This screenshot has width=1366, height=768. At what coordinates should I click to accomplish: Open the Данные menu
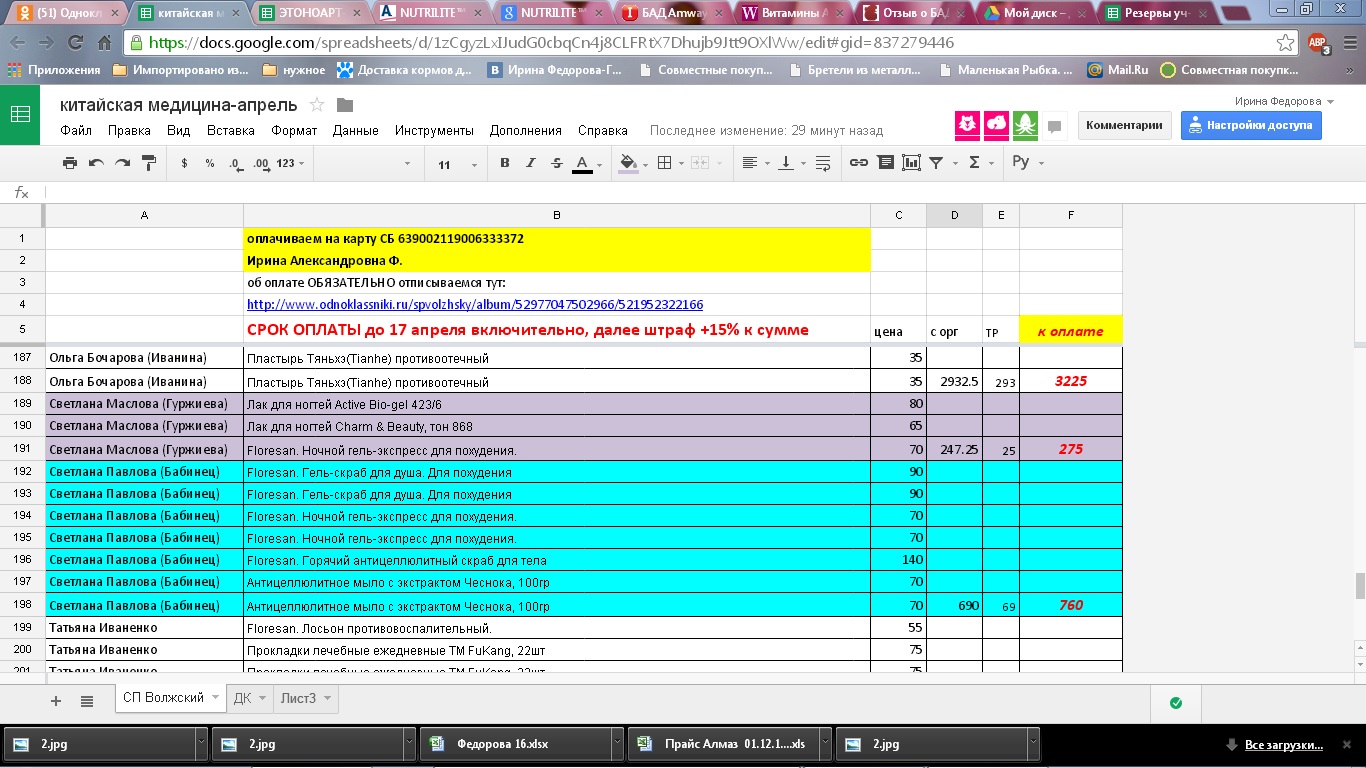click(x=356, y=131)
